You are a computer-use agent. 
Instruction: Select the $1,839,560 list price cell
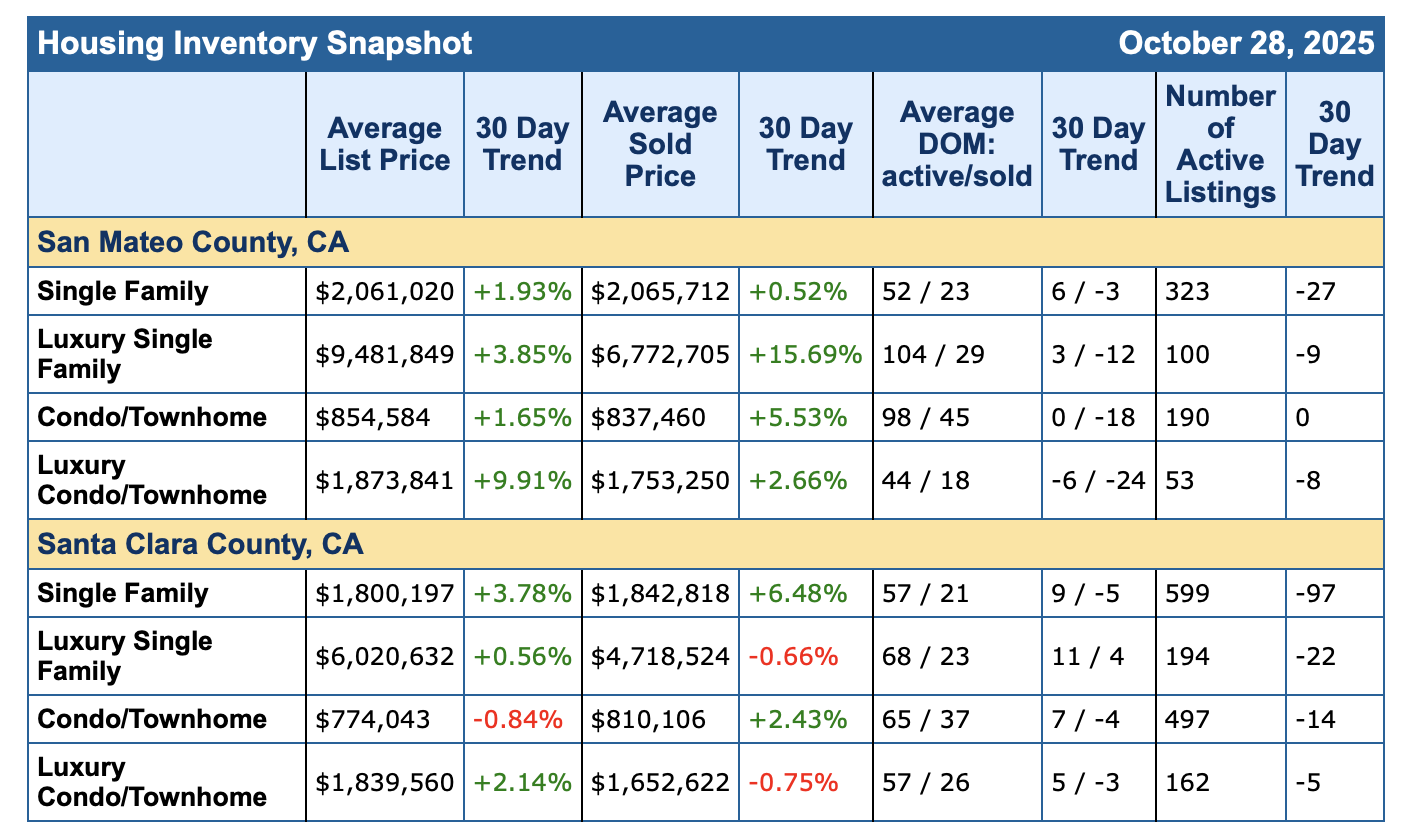[x=385, y=782]
